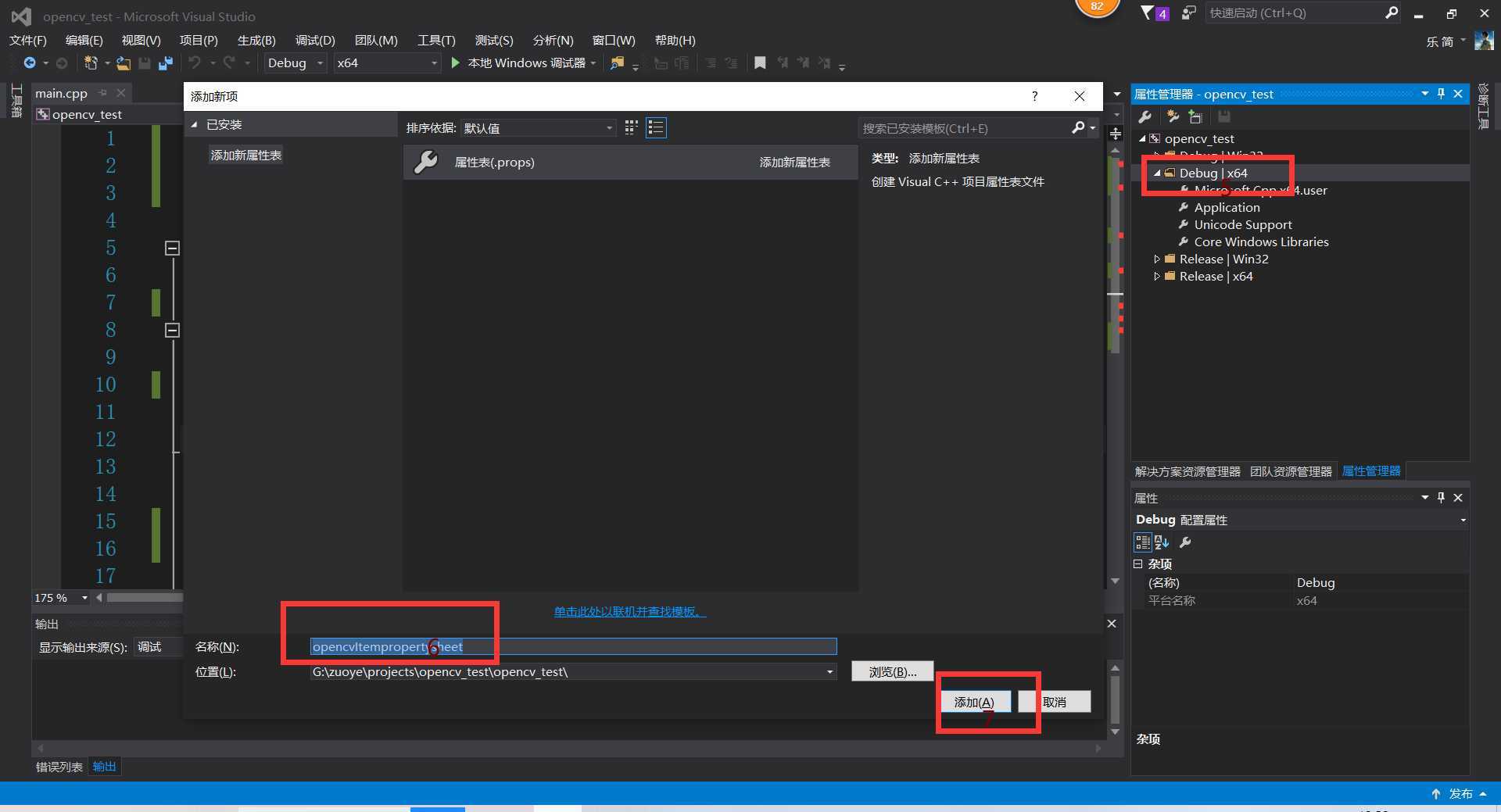Click the 浏览(B)... browse button
This screenshot has height=812, width=1501.
click(x=893, y=671)
